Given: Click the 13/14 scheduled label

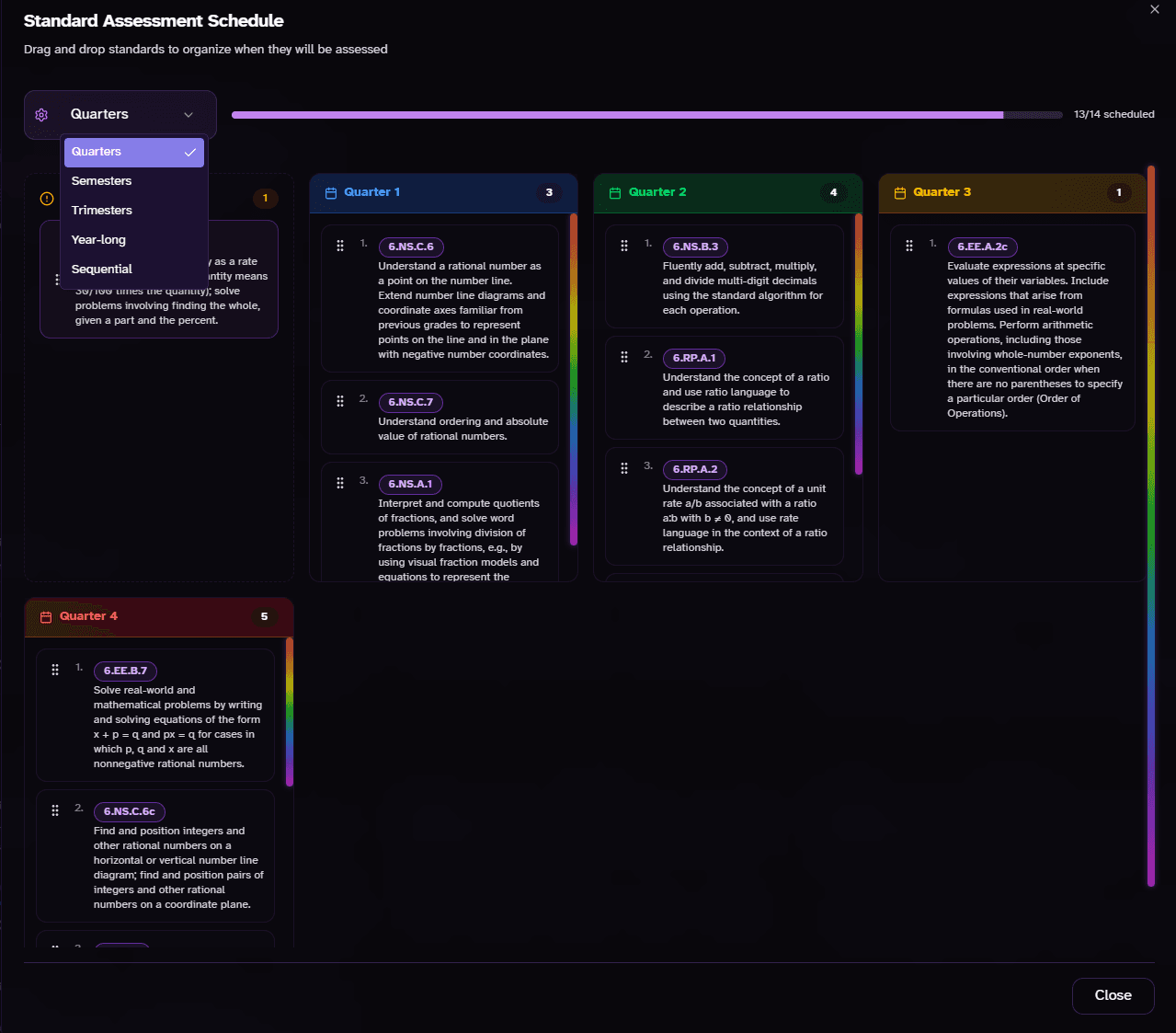Looking at the screenshot, I should 1113,115.
